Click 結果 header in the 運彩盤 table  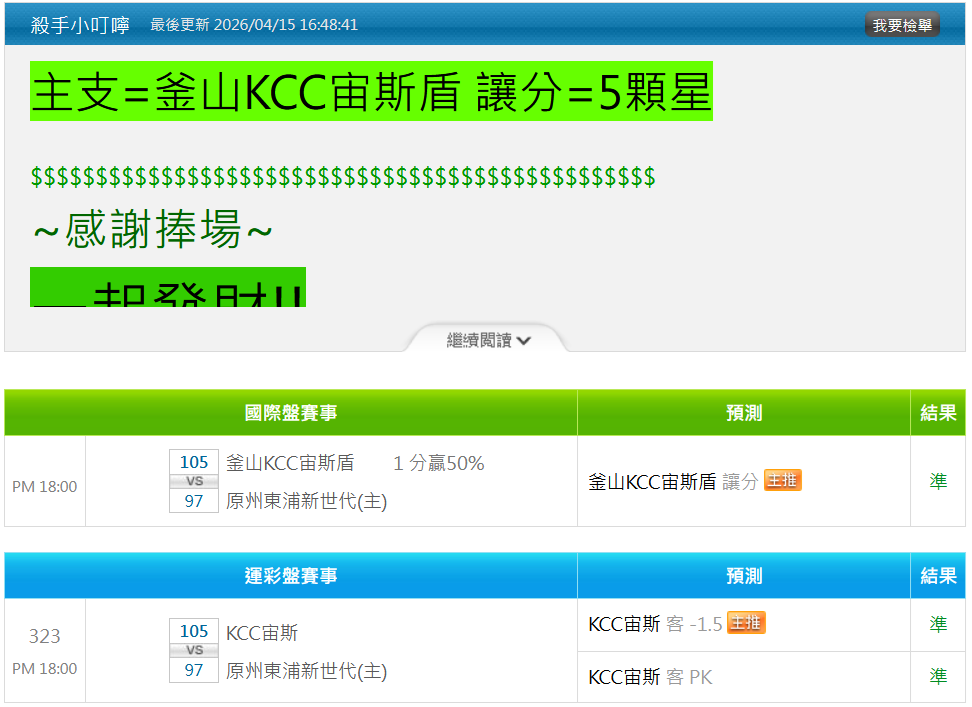(x=938, y=576)
